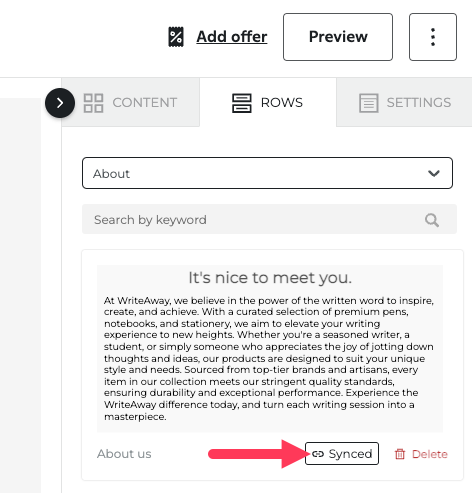Expand the About category dropdown
This screenshot has height=493, width=472.
[x=267, y=173]
